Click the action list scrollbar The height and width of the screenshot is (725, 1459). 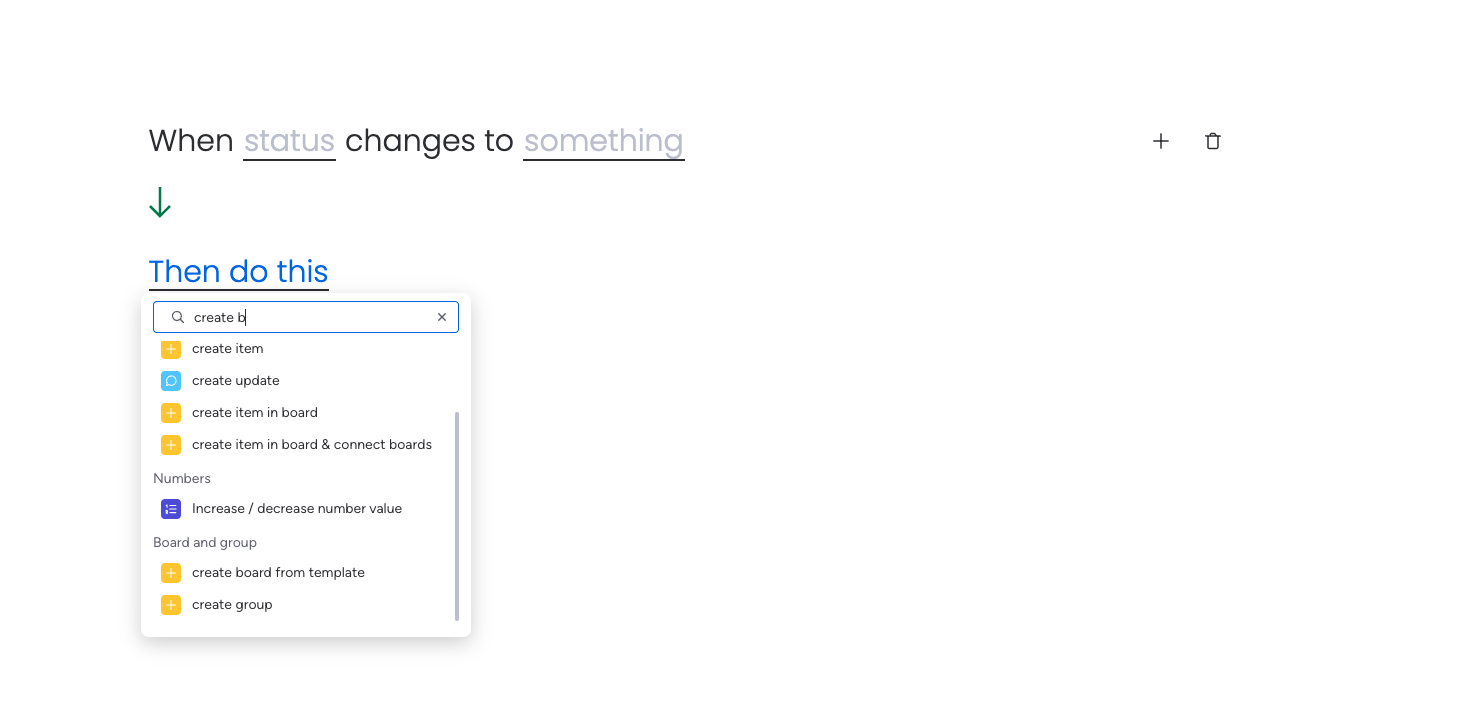click(x=457, y=515)
